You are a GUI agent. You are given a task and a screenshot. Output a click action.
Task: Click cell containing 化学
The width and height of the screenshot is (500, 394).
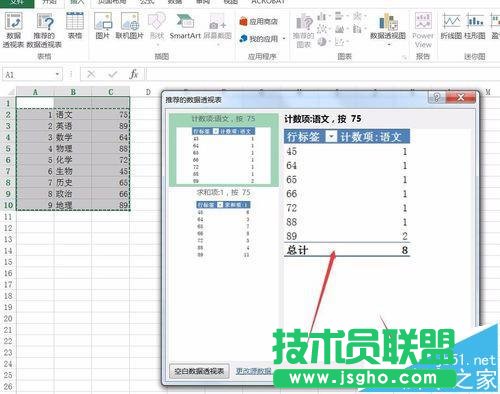73,160
